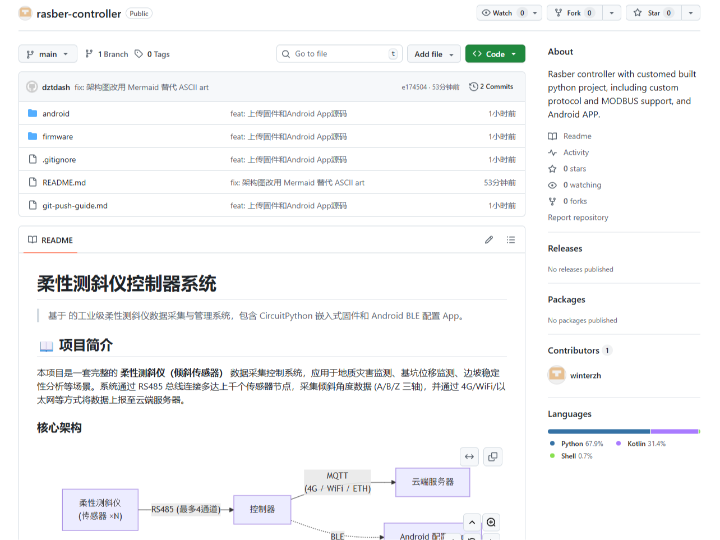Open README outline list icon

coord(511,240)
